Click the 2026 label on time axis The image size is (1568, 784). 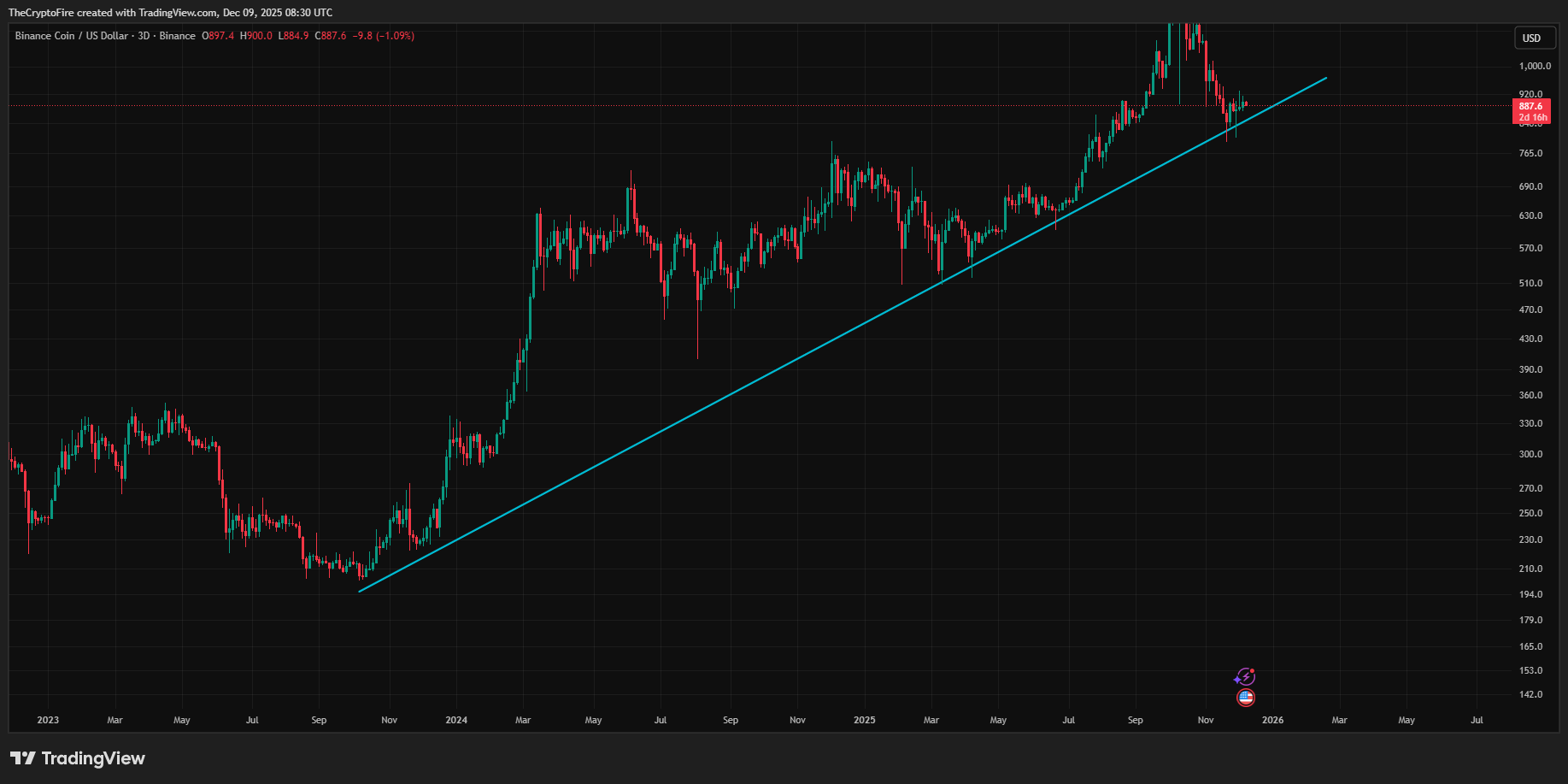pos(1272,720)
